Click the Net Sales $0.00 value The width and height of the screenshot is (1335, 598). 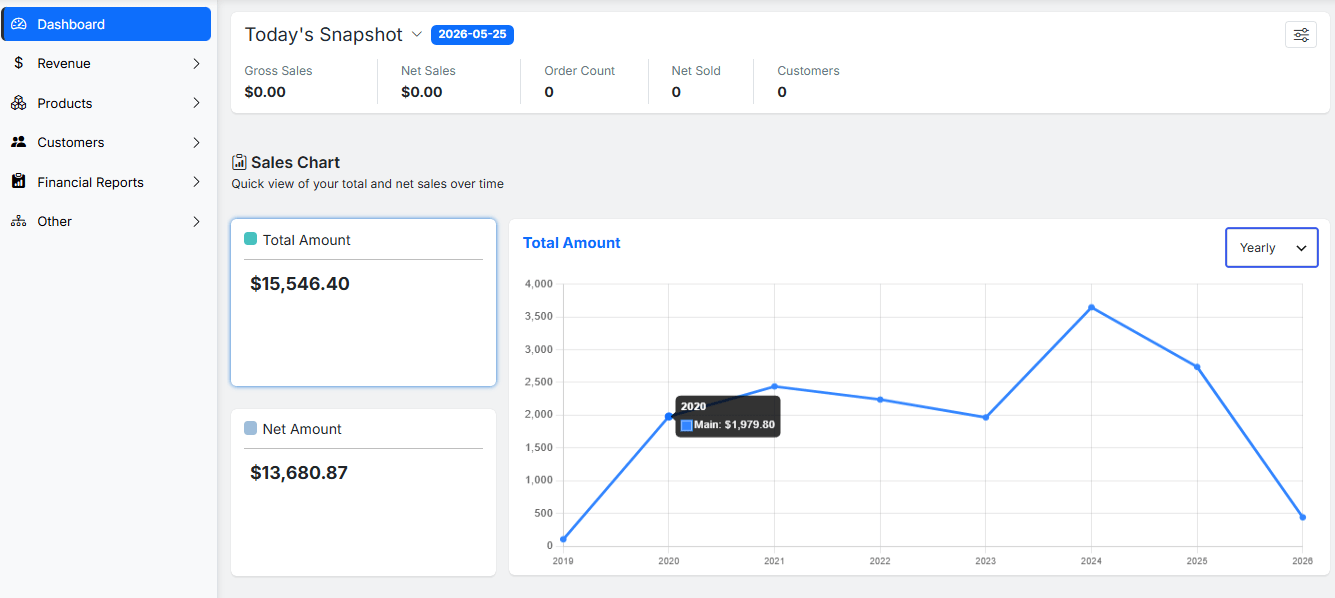pos(422,92)
